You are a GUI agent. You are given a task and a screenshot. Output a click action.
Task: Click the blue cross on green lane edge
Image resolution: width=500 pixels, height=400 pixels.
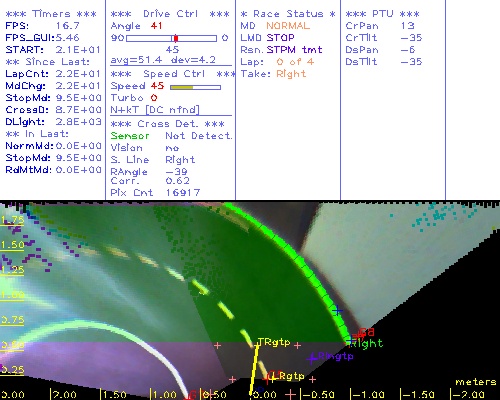click(x=338, y=311)
